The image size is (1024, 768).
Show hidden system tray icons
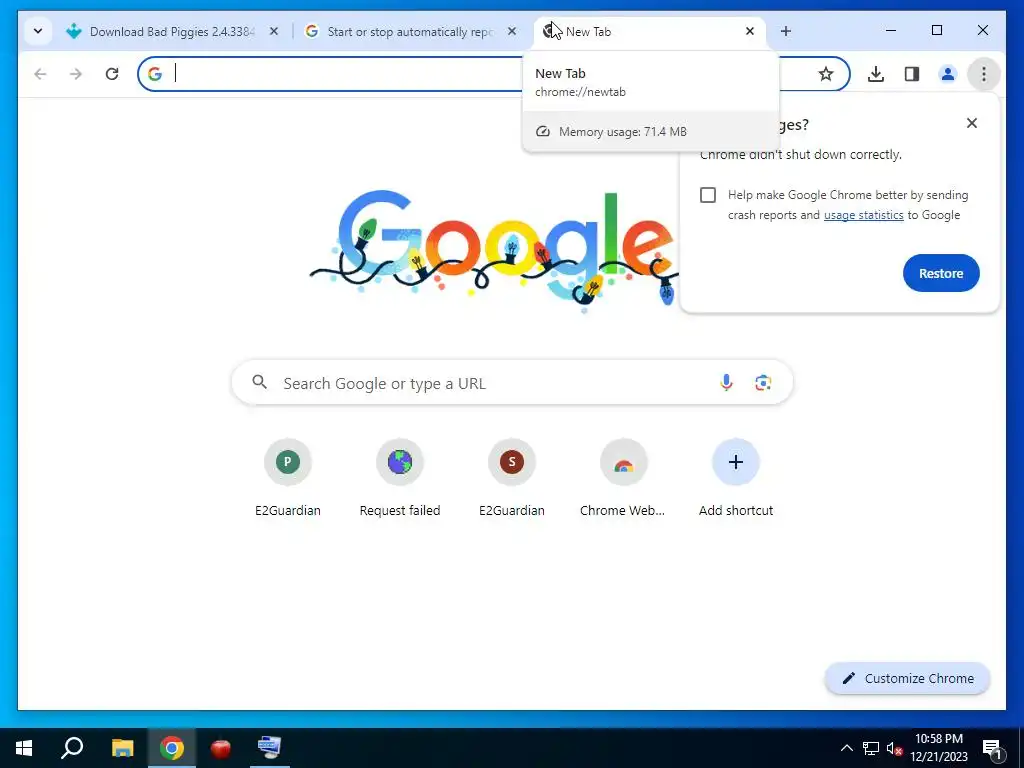(846, 748)
